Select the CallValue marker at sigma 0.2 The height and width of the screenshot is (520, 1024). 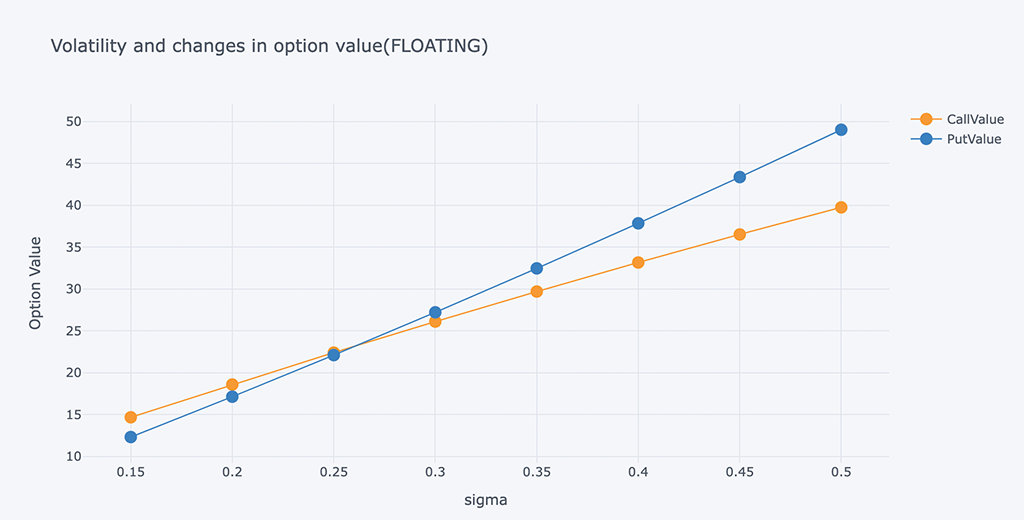[x=232, y=384]
